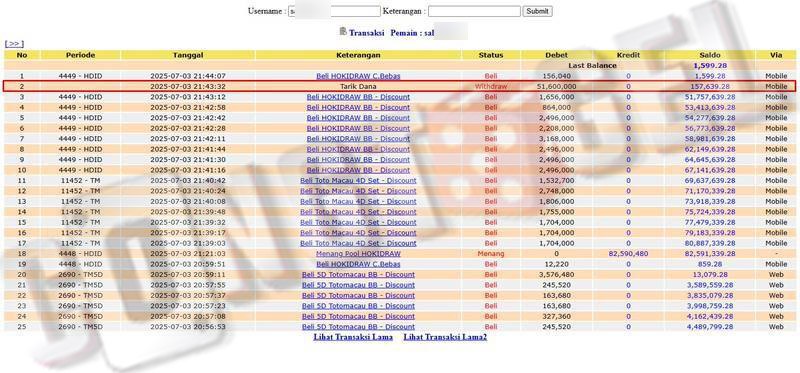The height and width of the screenshot is (373, 800).
Task: Open Beli HOKIDRAW C.Bebas link in row 1
Action: [358, 76]
